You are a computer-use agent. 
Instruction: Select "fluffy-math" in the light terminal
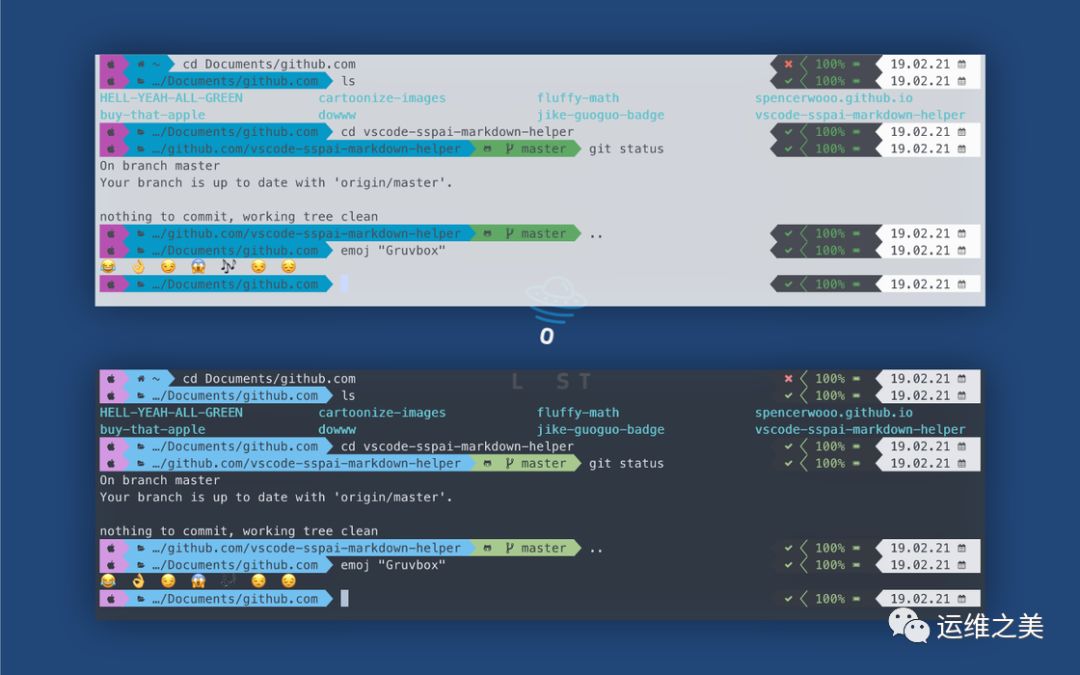[578, 98]
